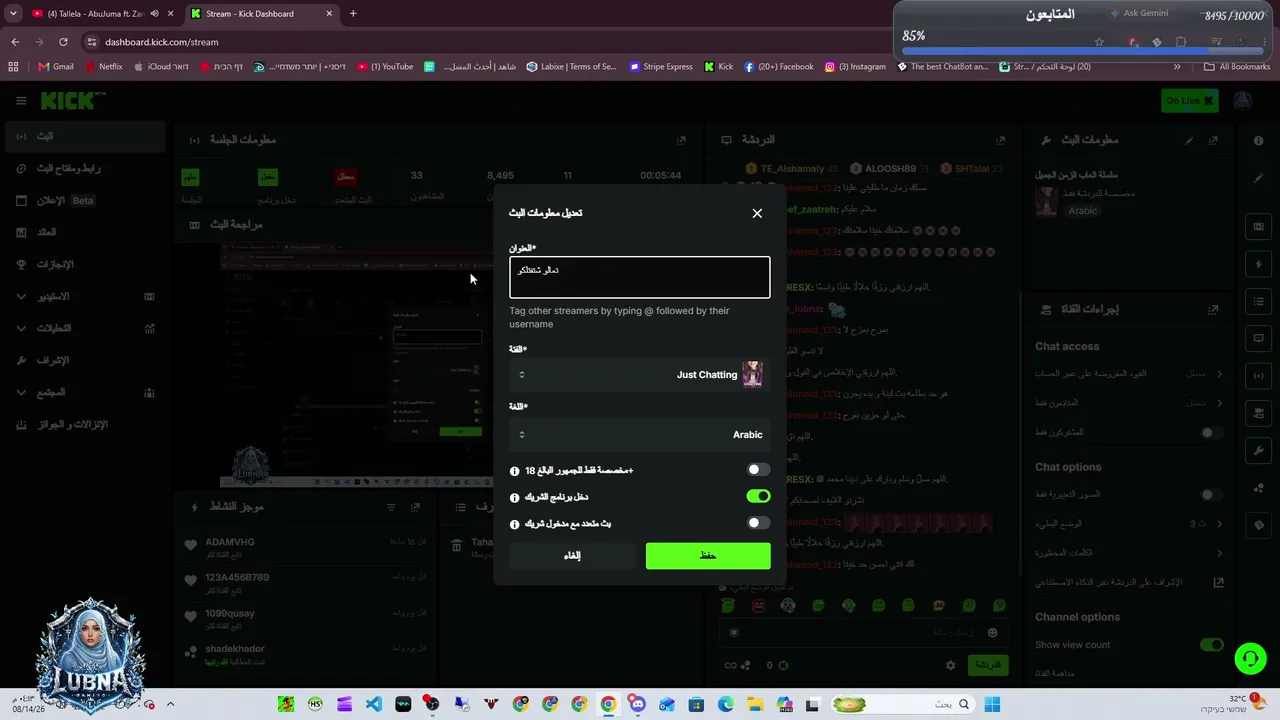
Task: Open رابط ومفتاح البث in the sidebar
Action: pyautogui.click(x=85, y=169)
